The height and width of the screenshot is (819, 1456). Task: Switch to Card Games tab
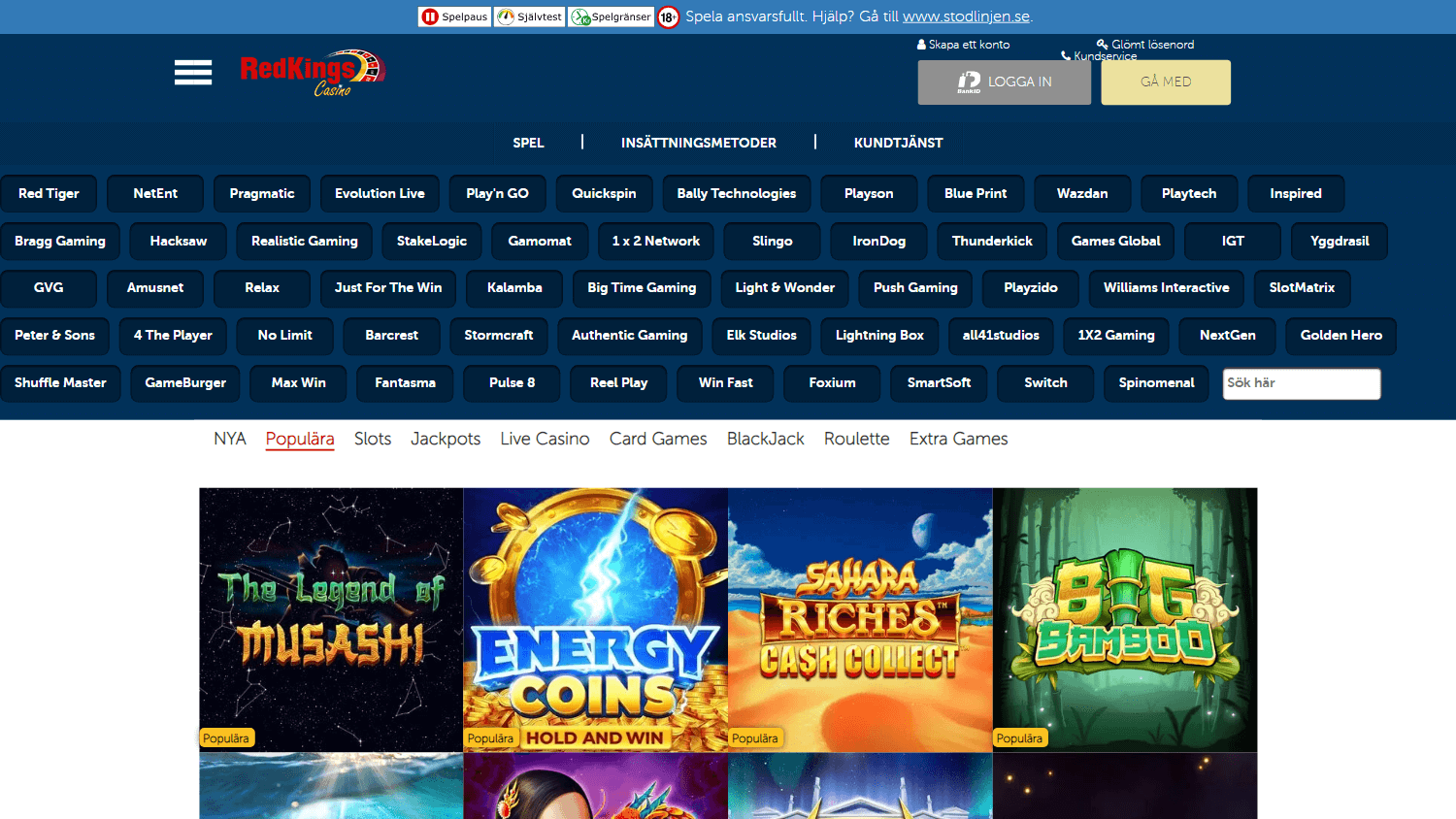pyautogui.click(x=658, y=439)
